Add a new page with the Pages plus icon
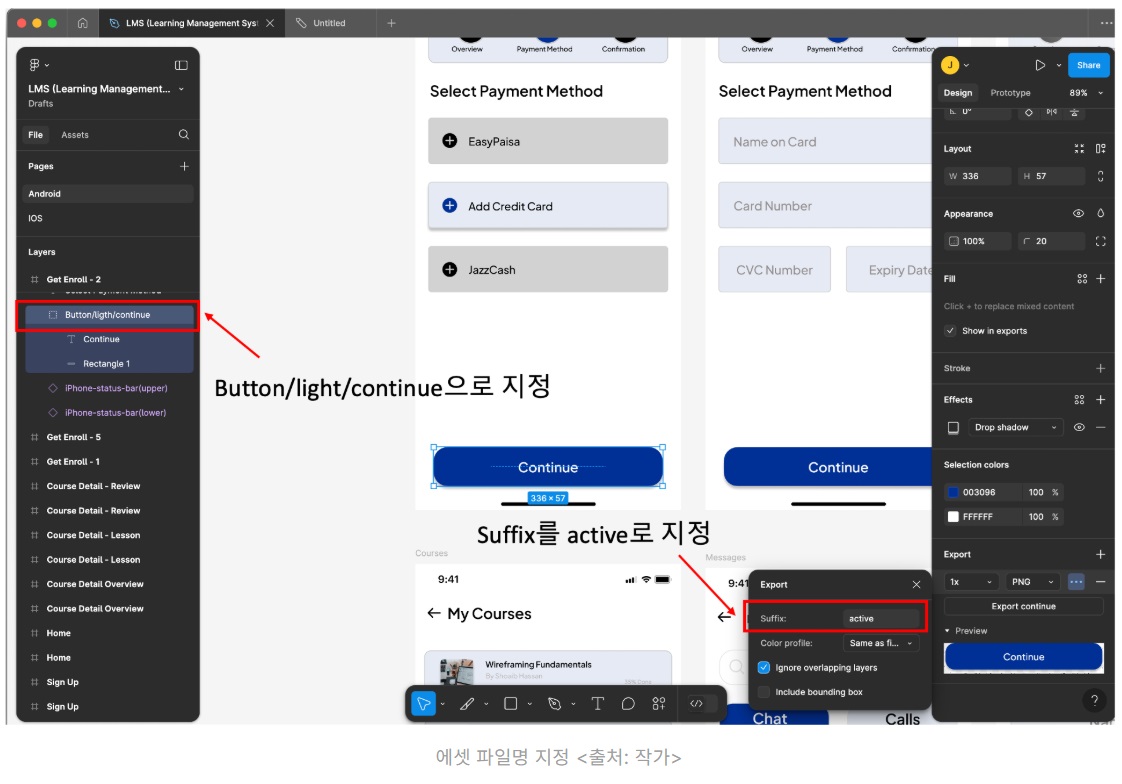This screenshot has width=1122, height=784. 184,166
